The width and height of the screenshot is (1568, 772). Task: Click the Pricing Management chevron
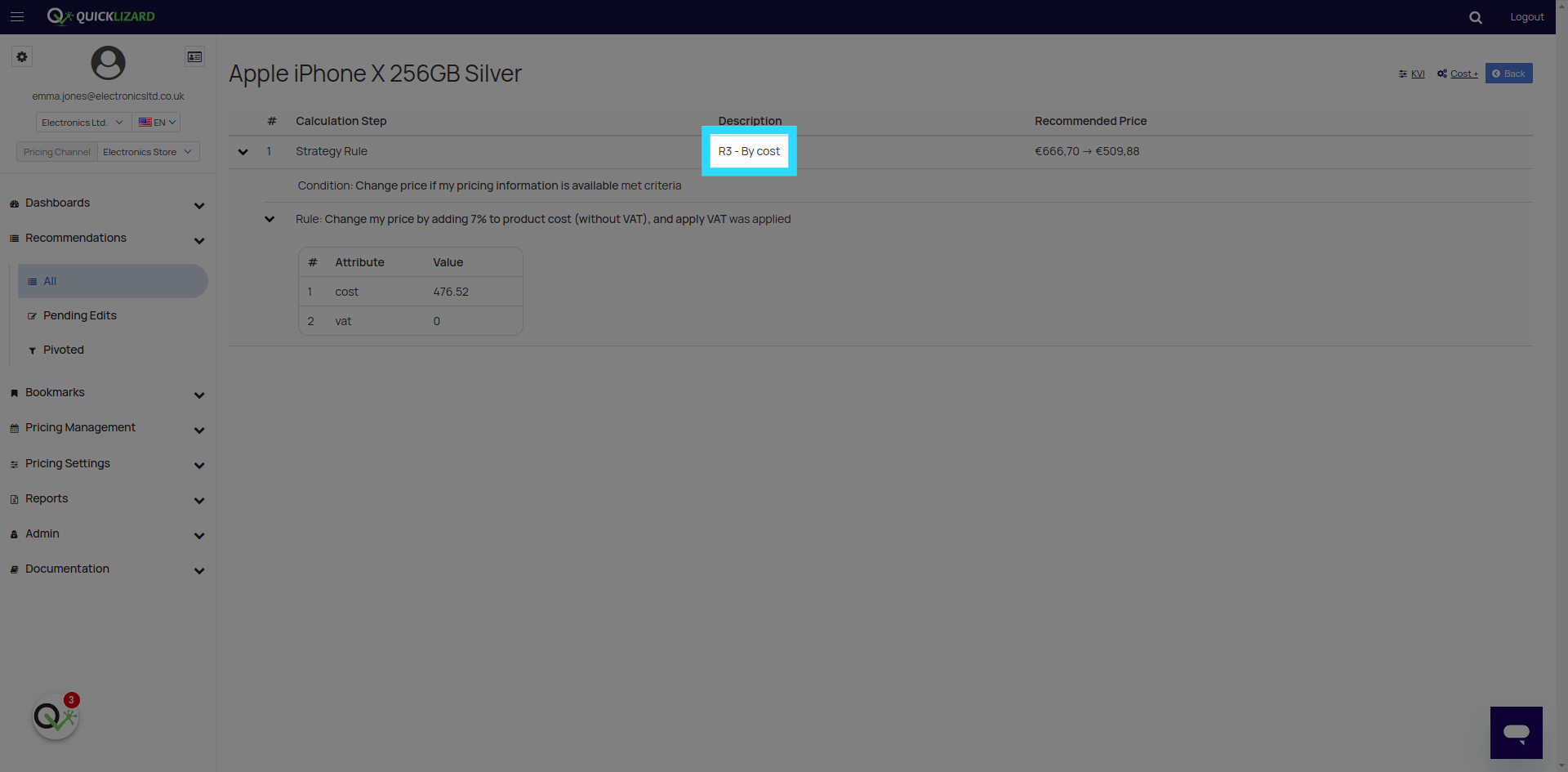coord(199,431)
